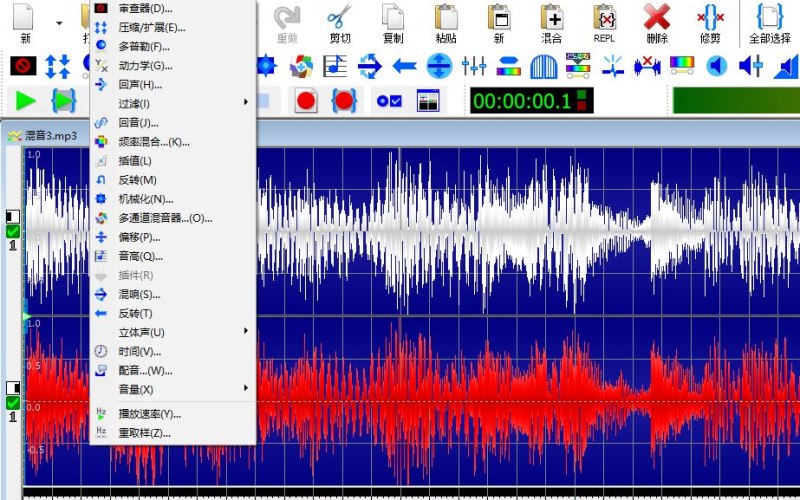Click the Mechanize gear effect icon
800x500 pixels.
[x=266, y=66]
